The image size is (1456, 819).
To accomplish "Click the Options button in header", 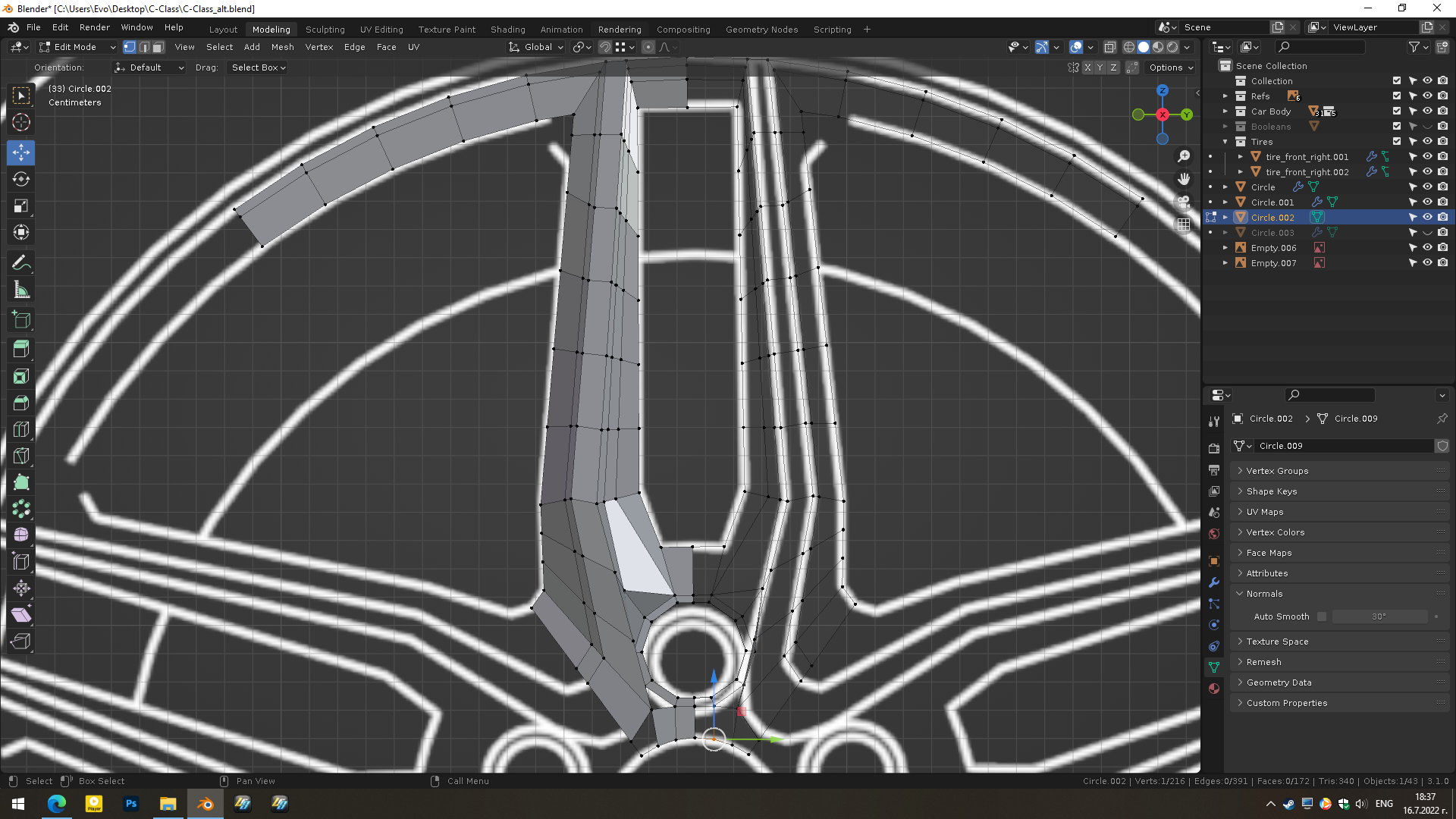I will [1171, 67].
